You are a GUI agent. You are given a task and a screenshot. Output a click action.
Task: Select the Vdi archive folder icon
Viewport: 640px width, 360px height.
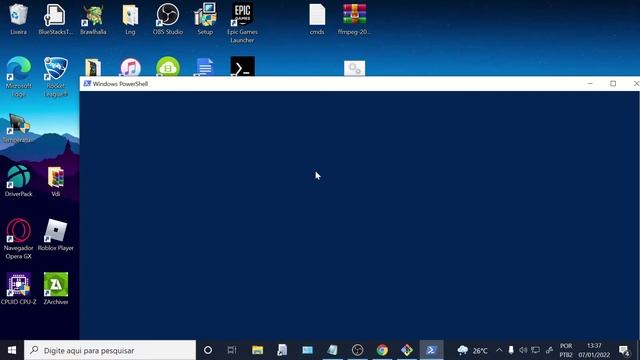pyautogui.click(x=56, y=181)
